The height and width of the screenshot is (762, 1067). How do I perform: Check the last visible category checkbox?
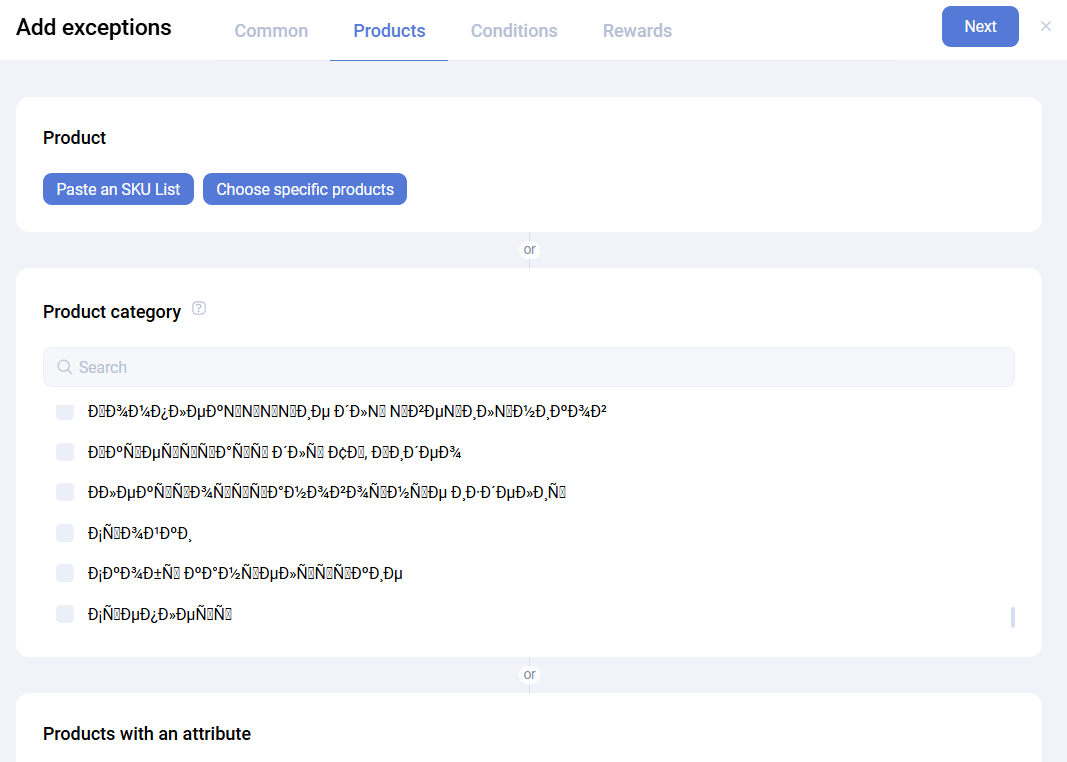coord(65,613)
